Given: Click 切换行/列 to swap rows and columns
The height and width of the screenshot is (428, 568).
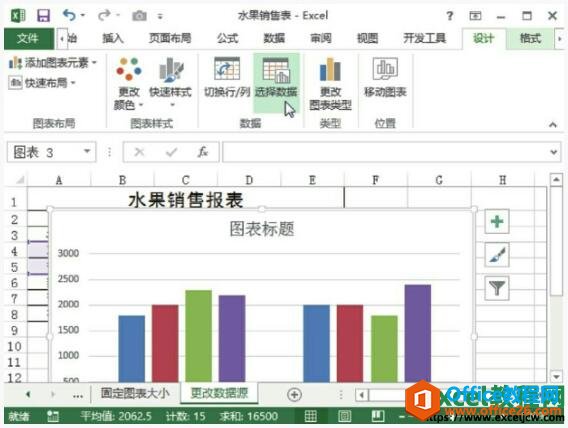Looking at the screenshot, I should click(227, 77).
